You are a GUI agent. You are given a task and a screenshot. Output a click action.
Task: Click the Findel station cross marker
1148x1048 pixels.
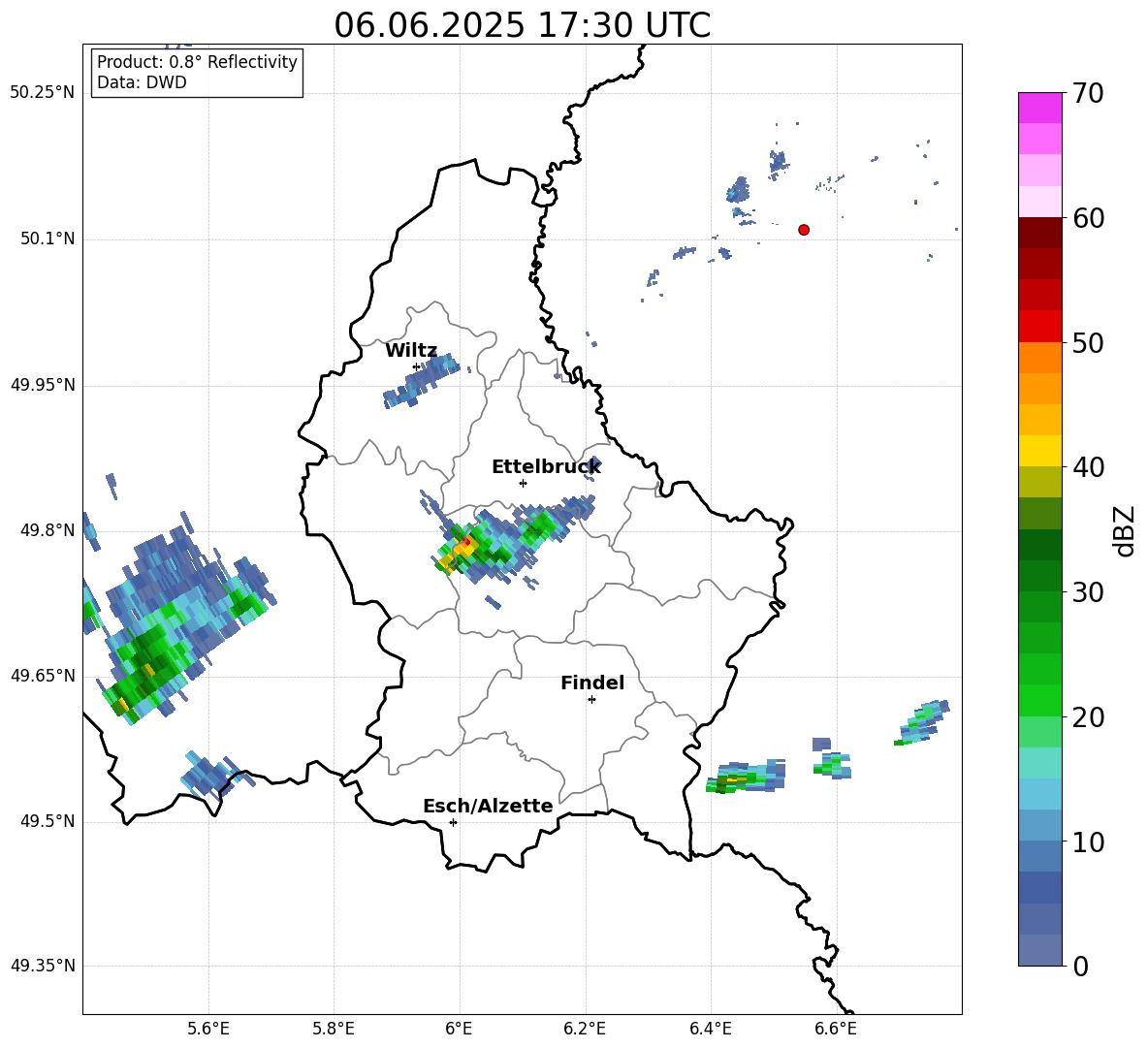coord(592,700)
